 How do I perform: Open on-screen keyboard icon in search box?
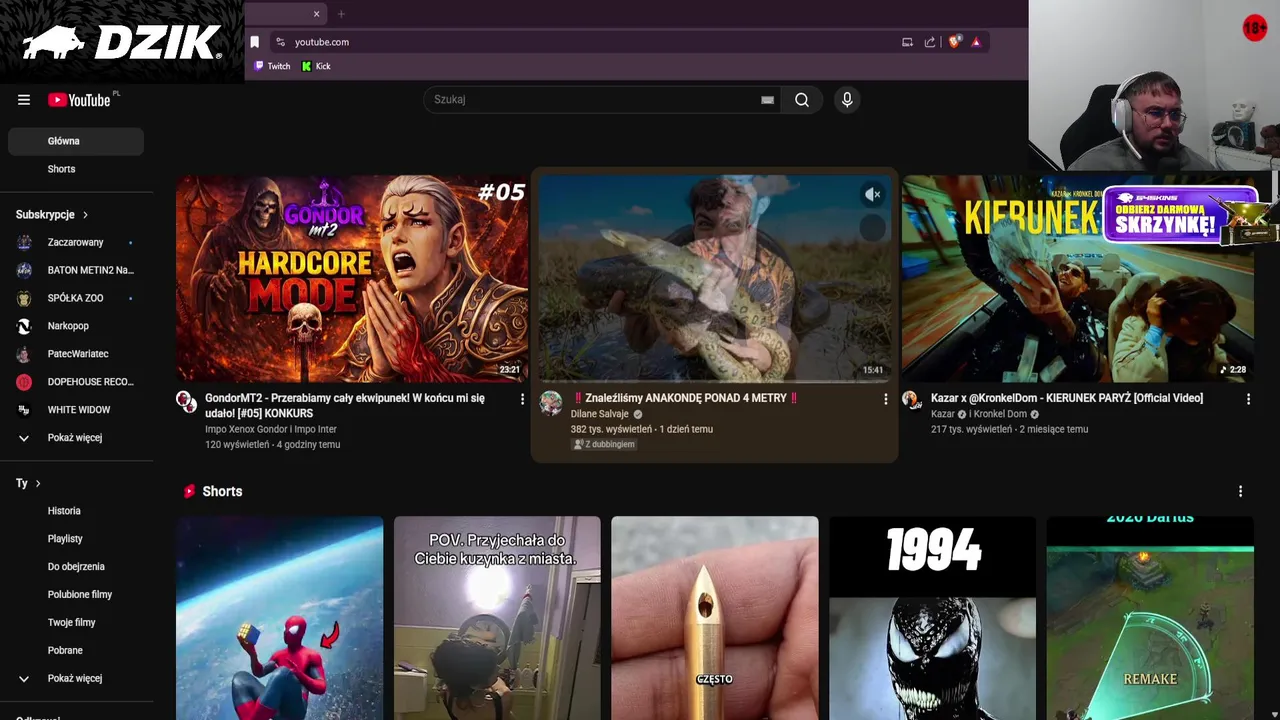coord(767,100)
